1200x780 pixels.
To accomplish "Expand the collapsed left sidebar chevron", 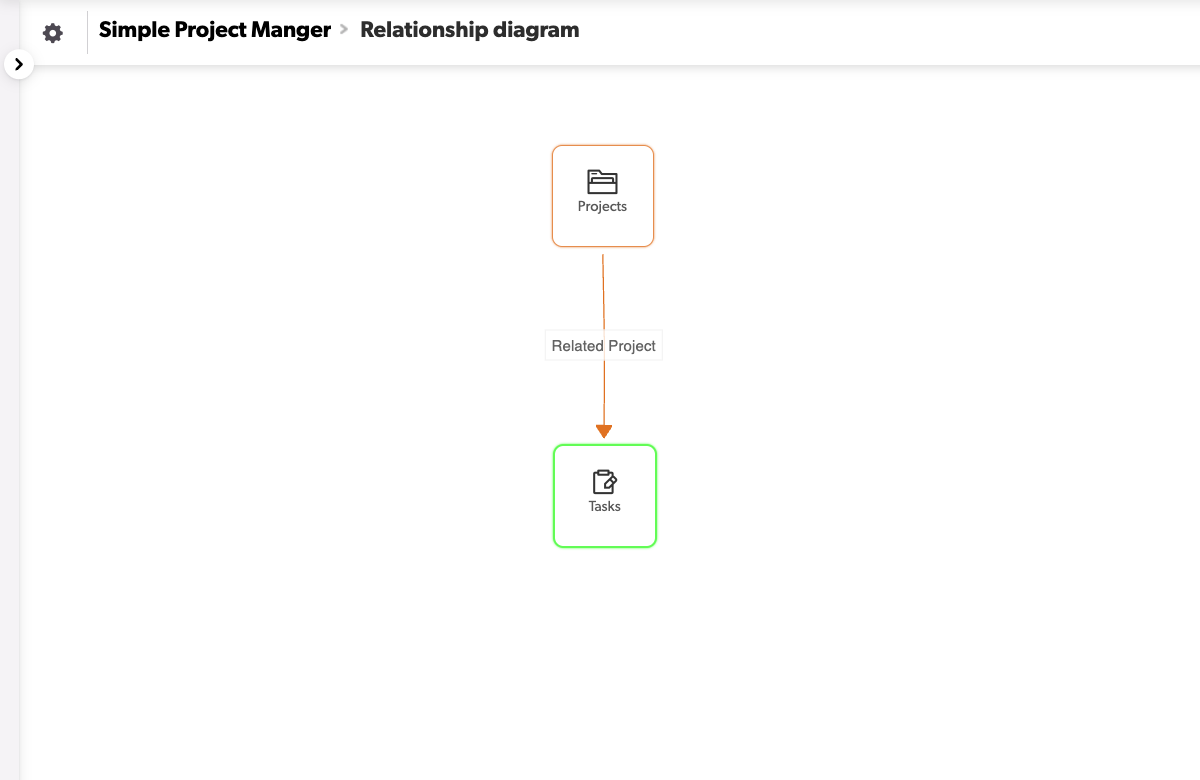I will 18,64.
